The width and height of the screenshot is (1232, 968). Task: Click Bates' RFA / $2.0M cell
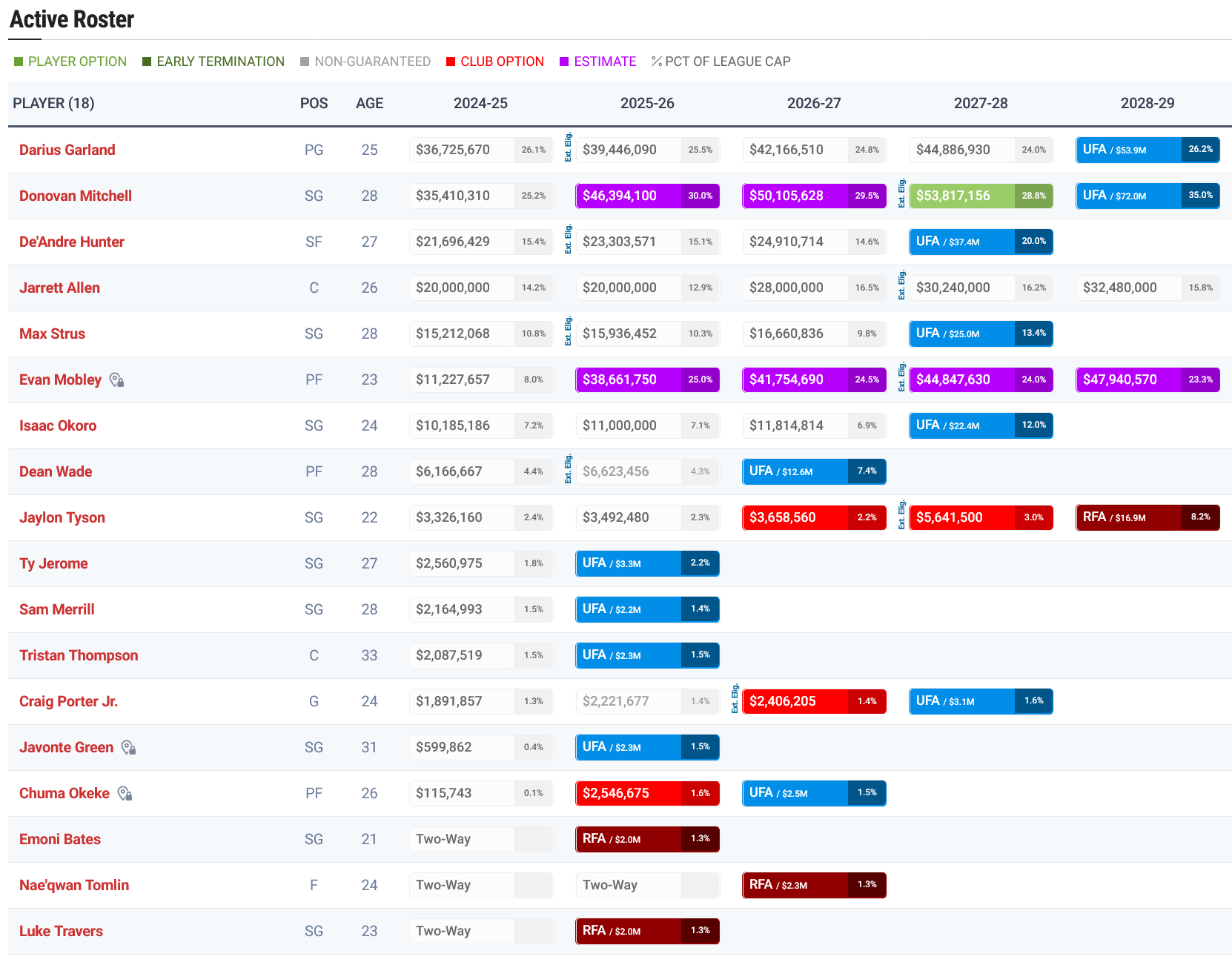(x=647, y=839)
